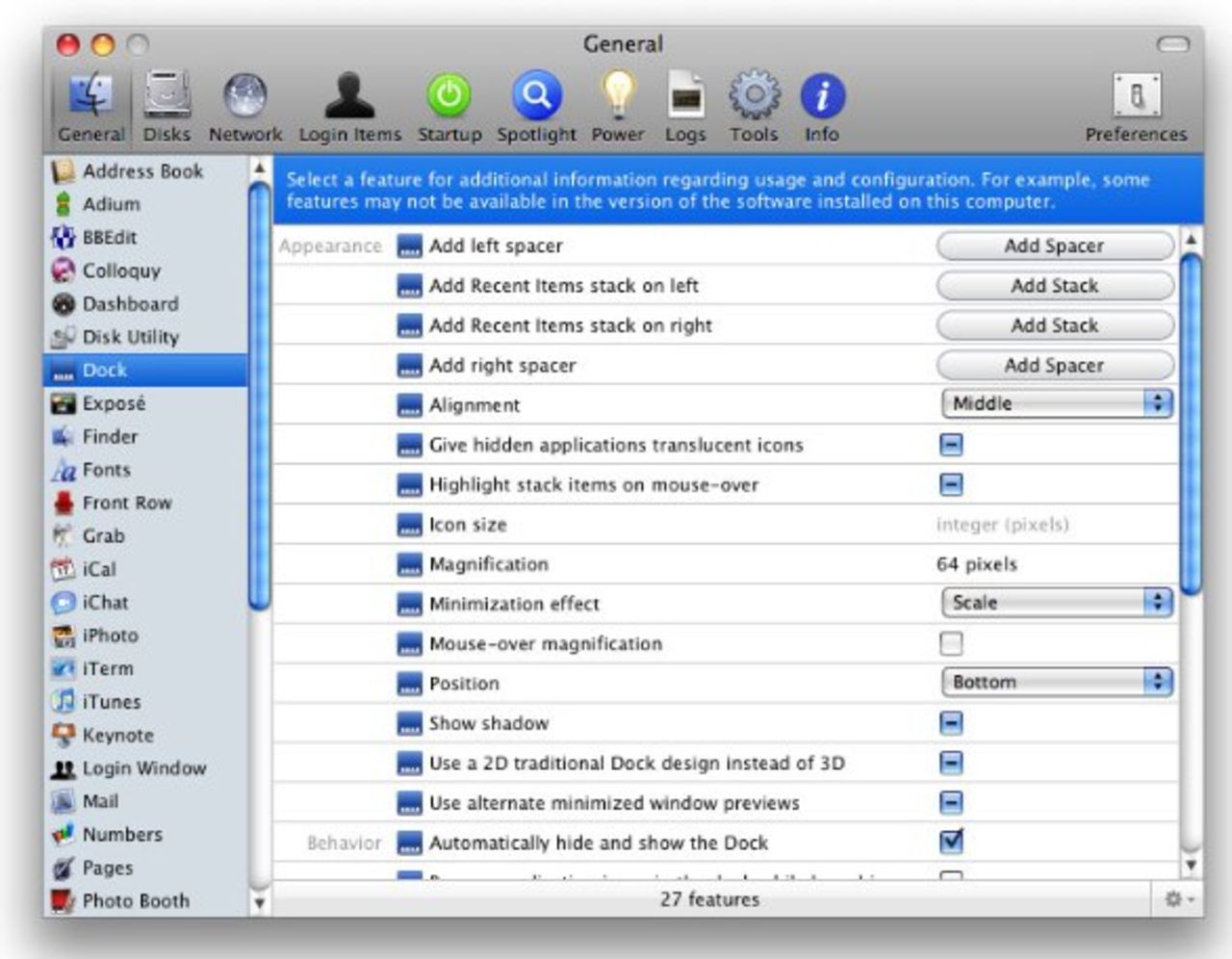Open the Alignment dropdown set to Middle
Screen dimensions: 1232x959
[1056, 403]
